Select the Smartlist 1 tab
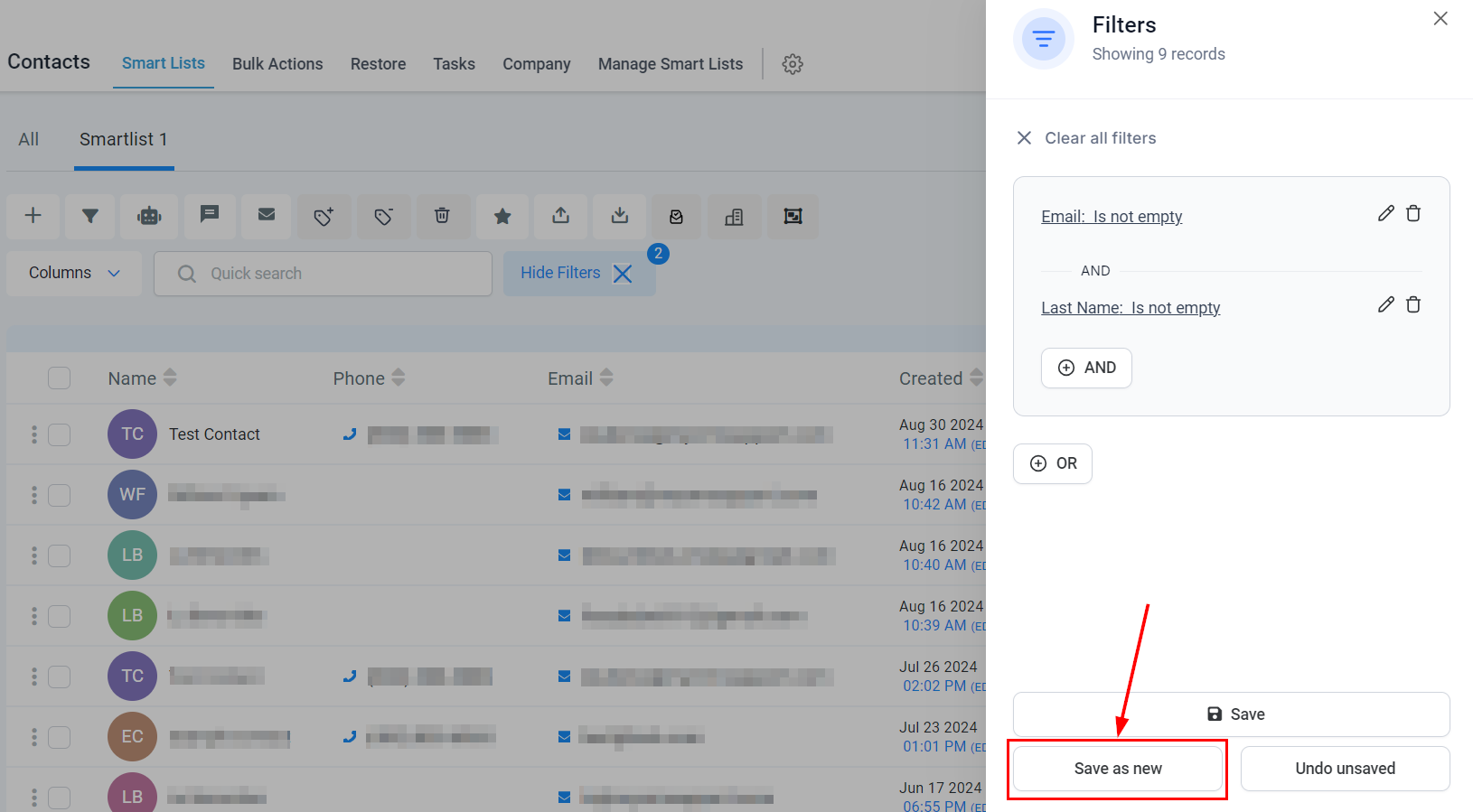The image size is (1473, 812). pyautogui.click(x=124, y=139)
